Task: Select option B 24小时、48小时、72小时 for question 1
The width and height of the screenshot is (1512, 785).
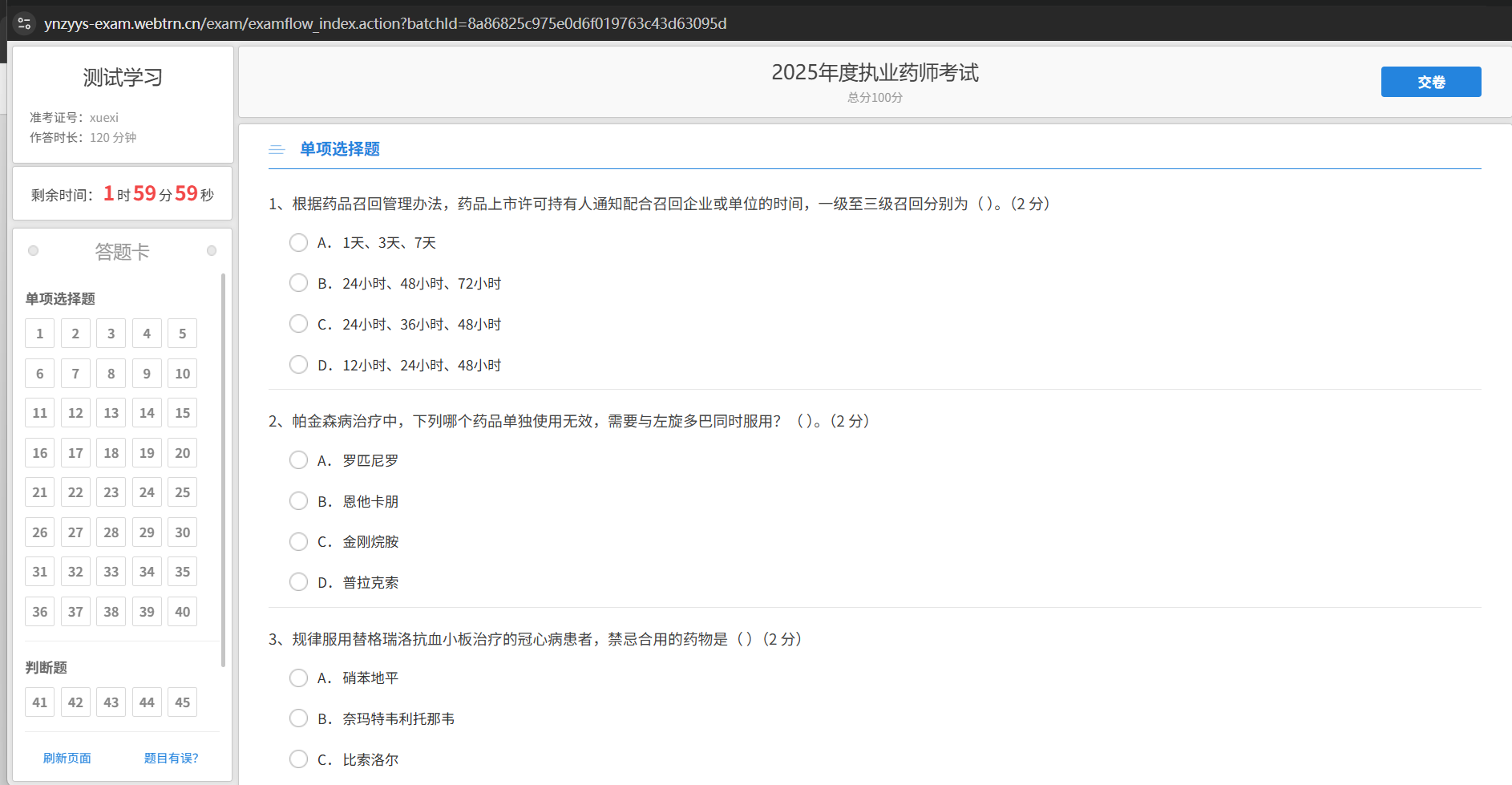Action: (x=298, y=282)
